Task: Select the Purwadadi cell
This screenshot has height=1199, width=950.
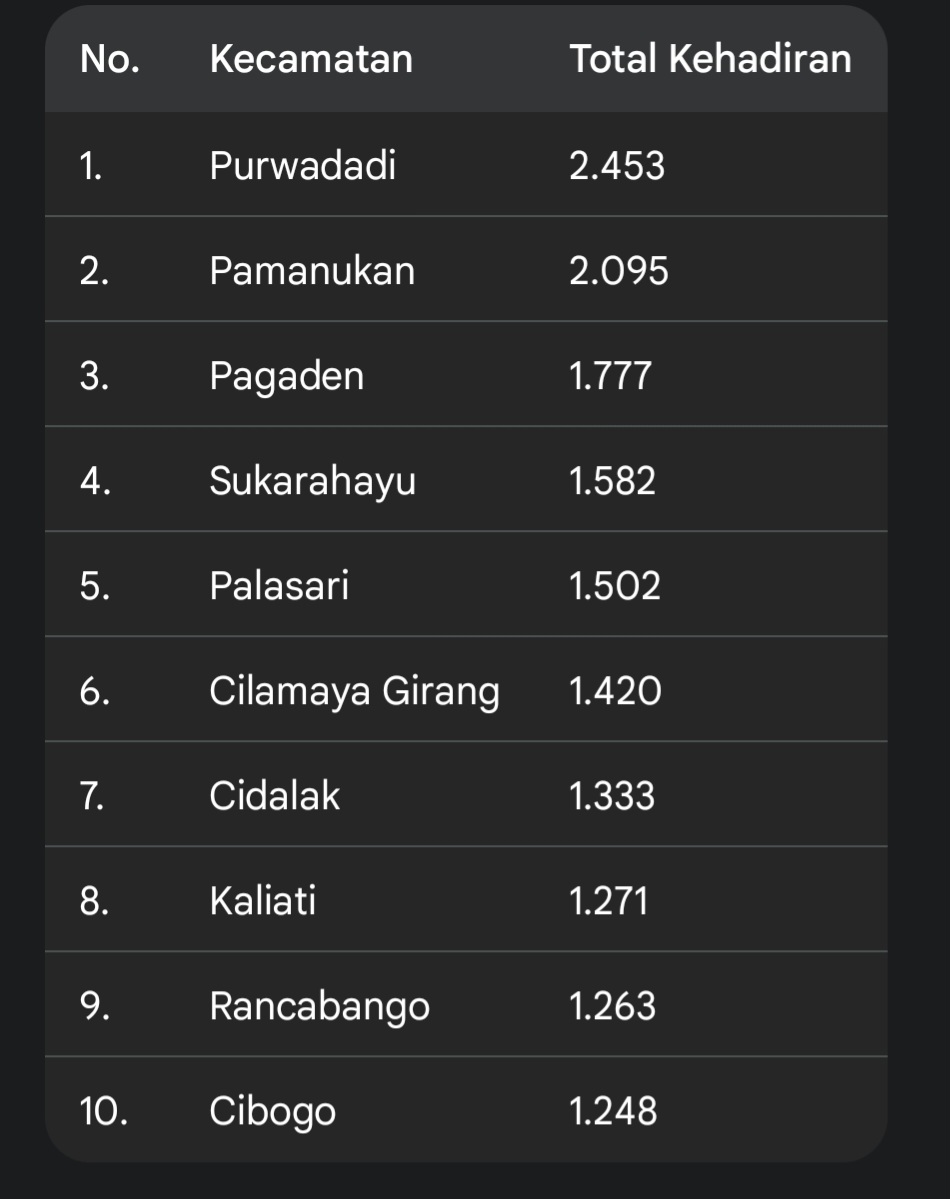Action: (302, 165)
